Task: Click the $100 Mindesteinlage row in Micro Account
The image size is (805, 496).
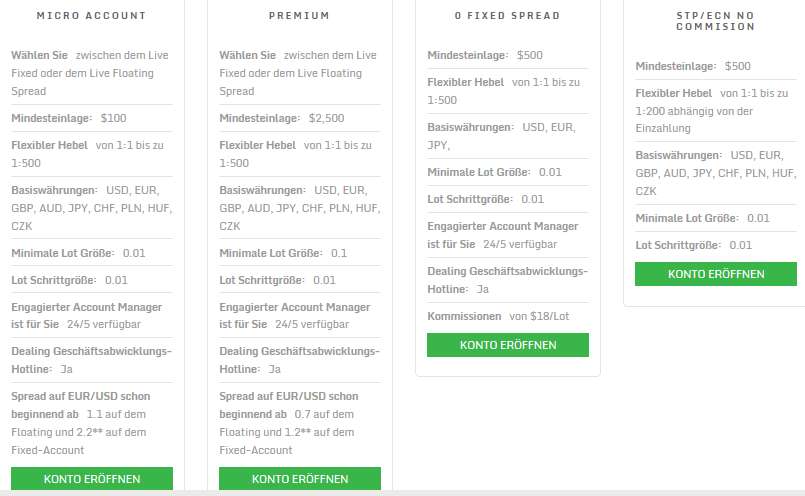Action: pos(92,118)
